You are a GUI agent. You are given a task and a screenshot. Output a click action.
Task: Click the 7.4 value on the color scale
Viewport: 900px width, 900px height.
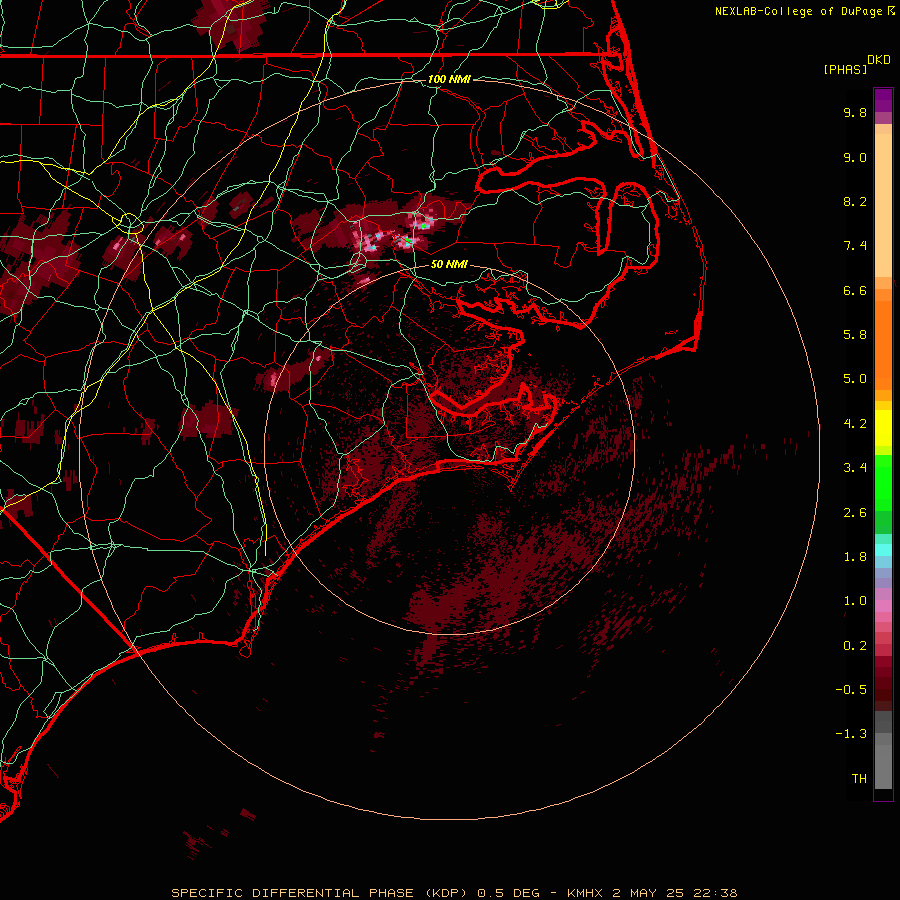pos(855,246)
